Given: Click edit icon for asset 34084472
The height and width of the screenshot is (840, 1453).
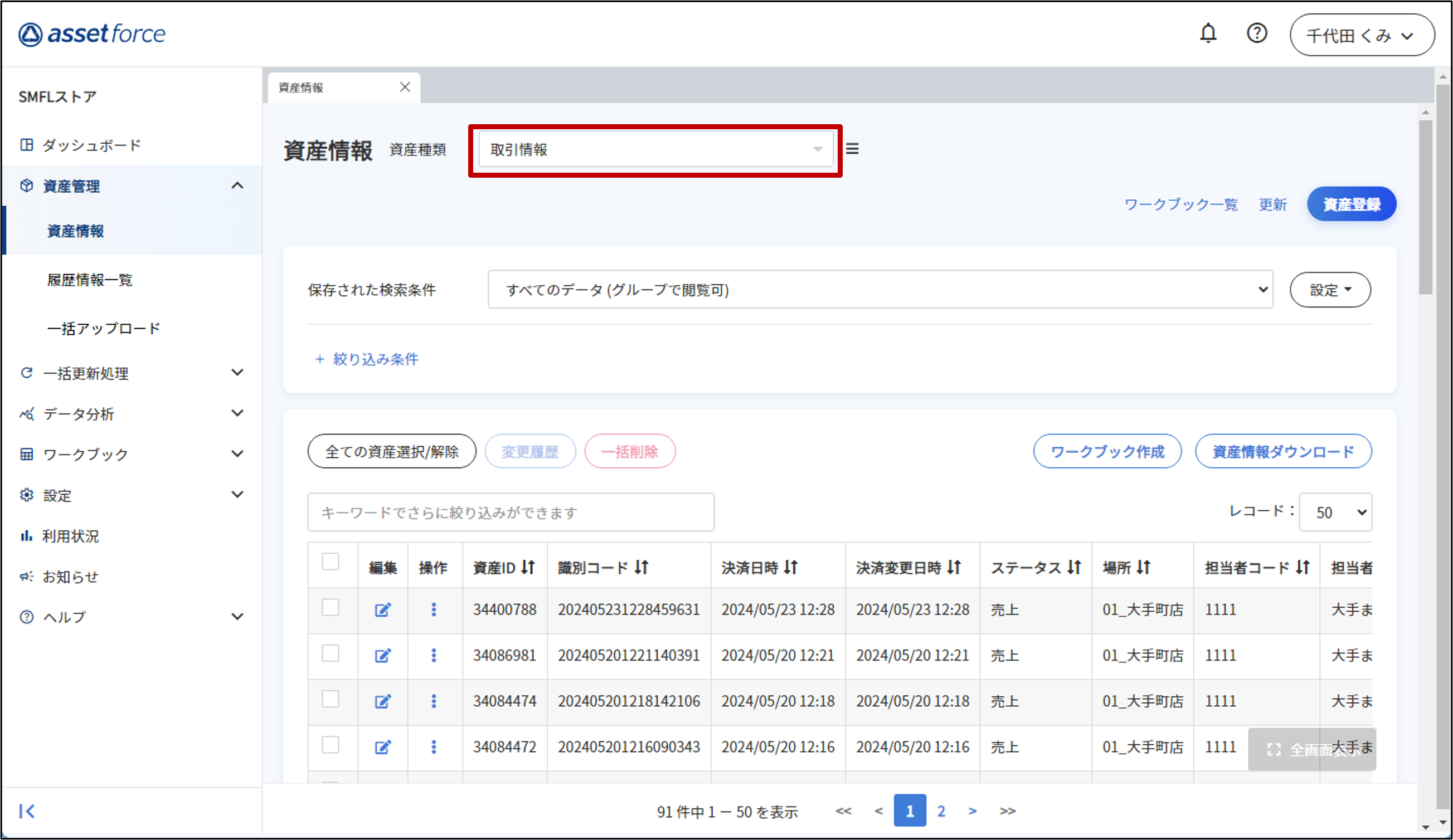Looking at the screenshot, I should [x=383, y=747].
